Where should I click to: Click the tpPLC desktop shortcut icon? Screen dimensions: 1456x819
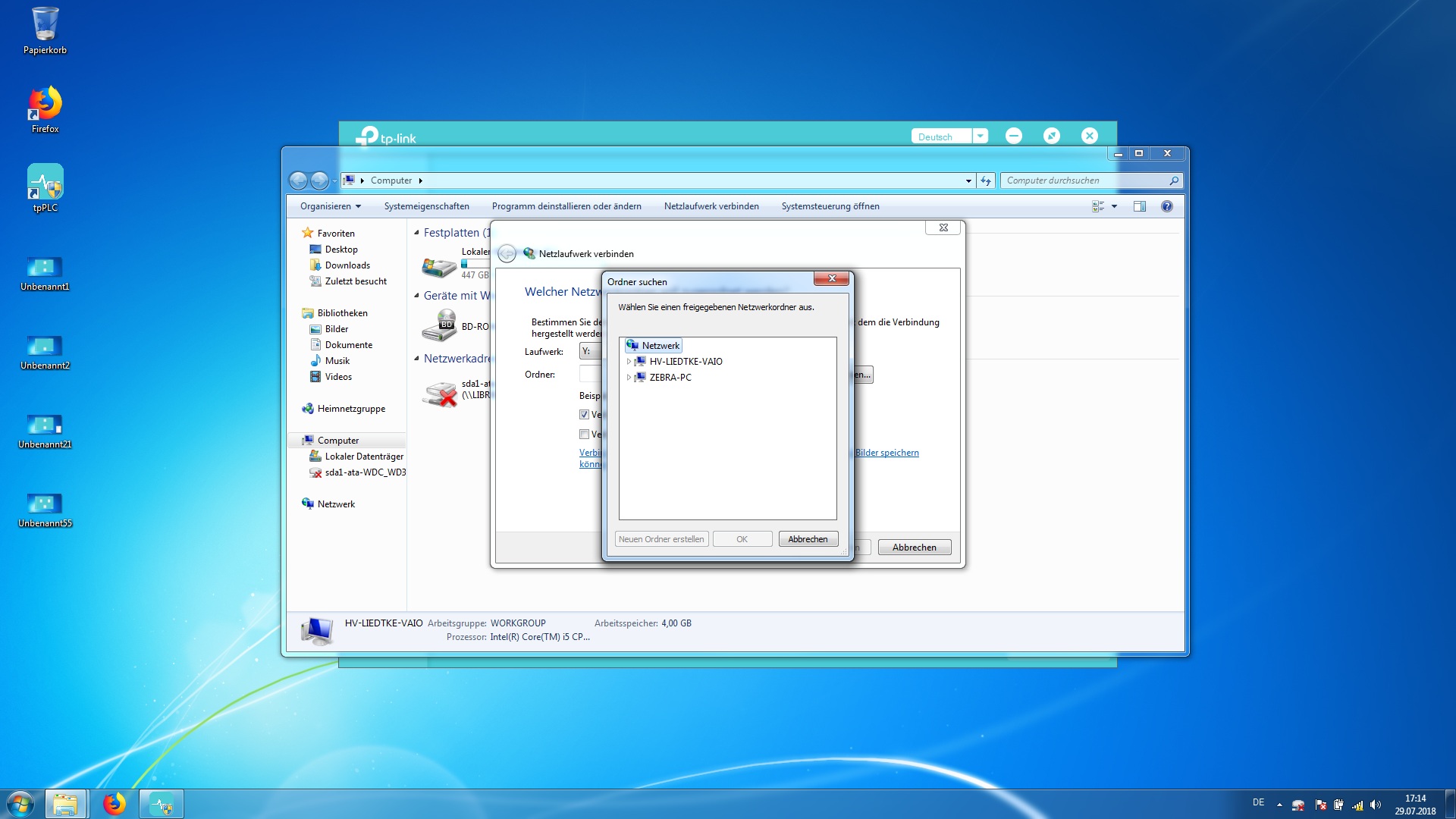click(x=45, y=183)
